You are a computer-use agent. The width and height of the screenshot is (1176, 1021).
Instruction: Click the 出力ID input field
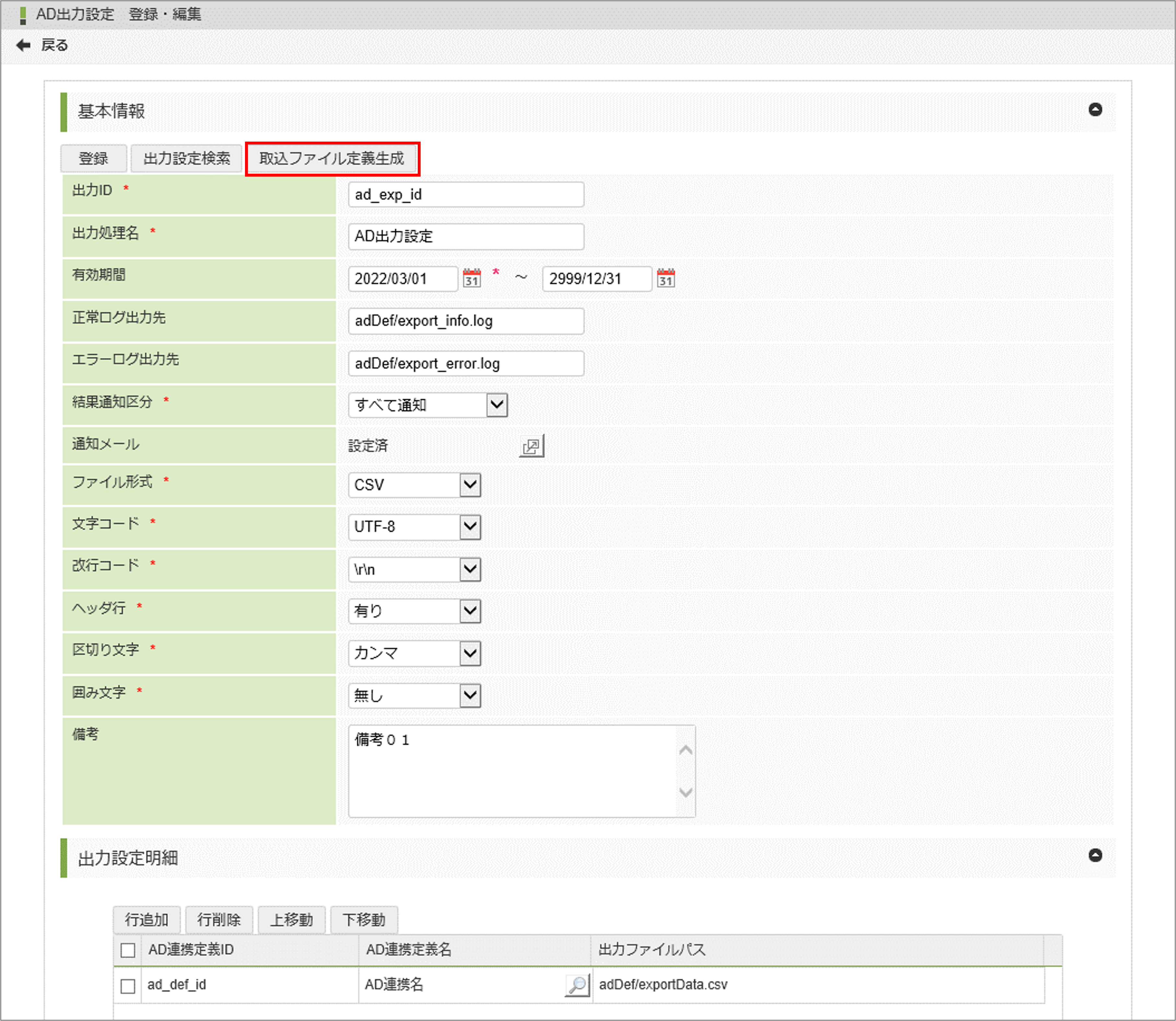tap(465, 195)
